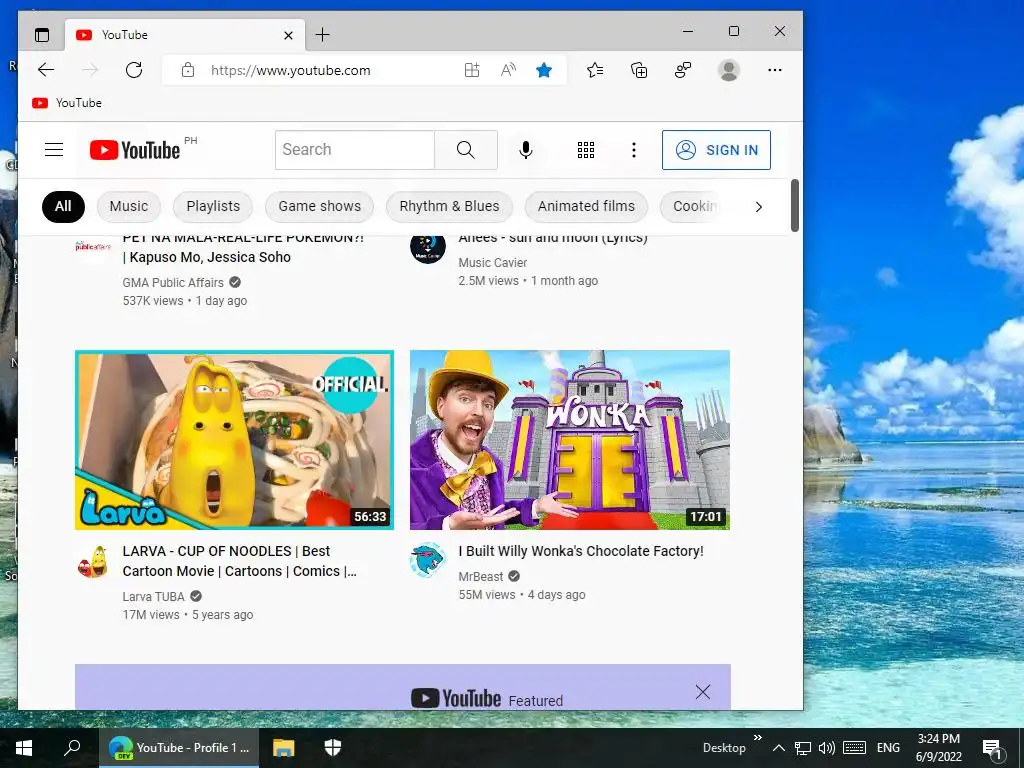Dismiss the YouTube Featured banner
The width and height of the screenshot is (1024, 768).
(703, 692)
